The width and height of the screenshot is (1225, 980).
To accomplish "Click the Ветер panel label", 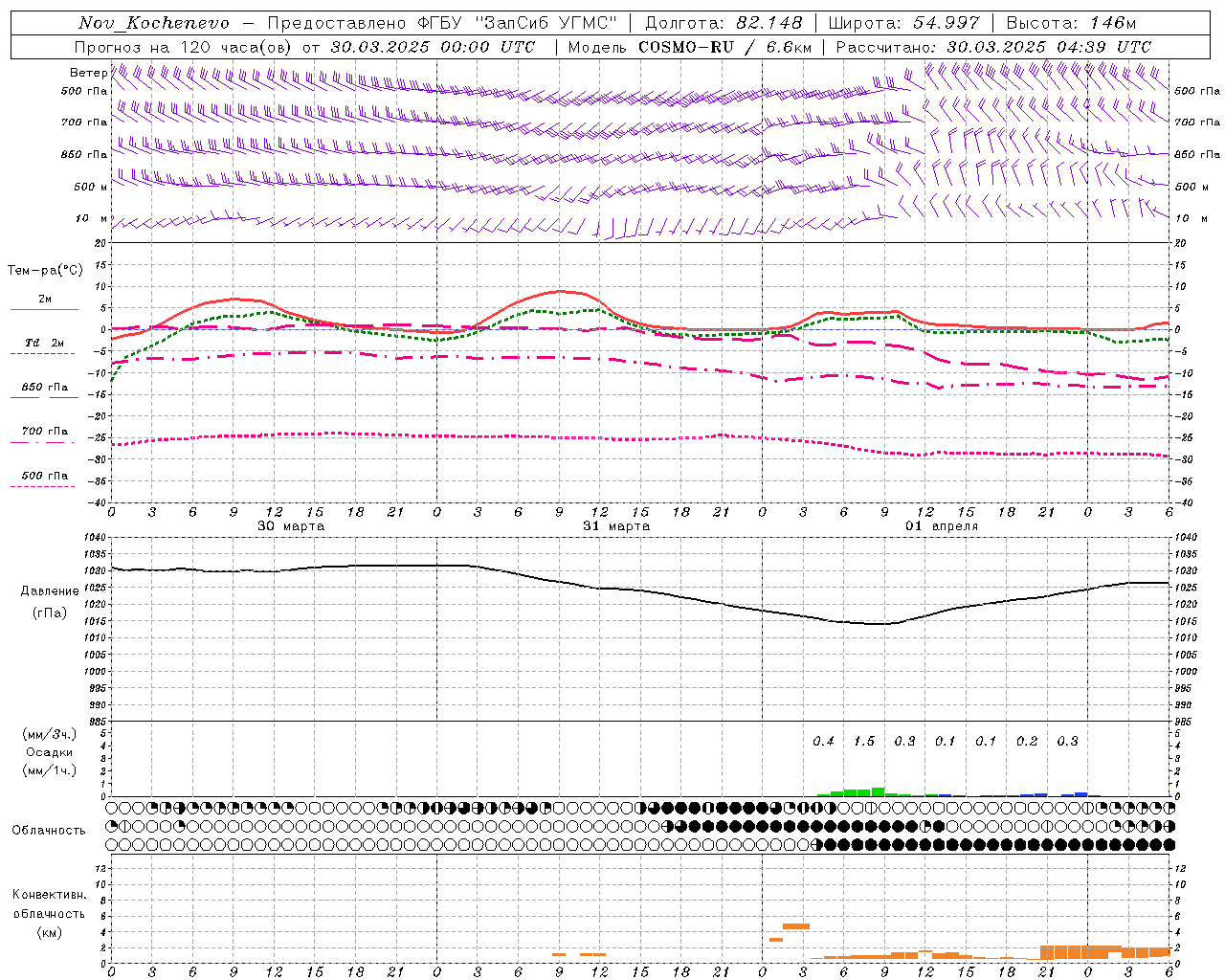I will [x=88, y=73].
